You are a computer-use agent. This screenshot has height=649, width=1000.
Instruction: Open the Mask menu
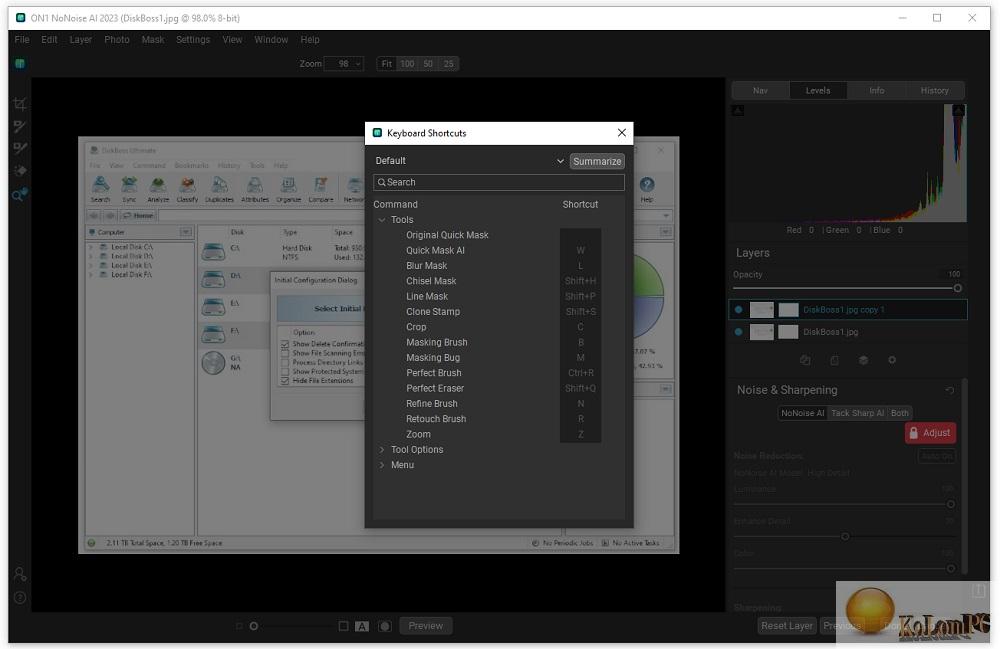[153, 40]
